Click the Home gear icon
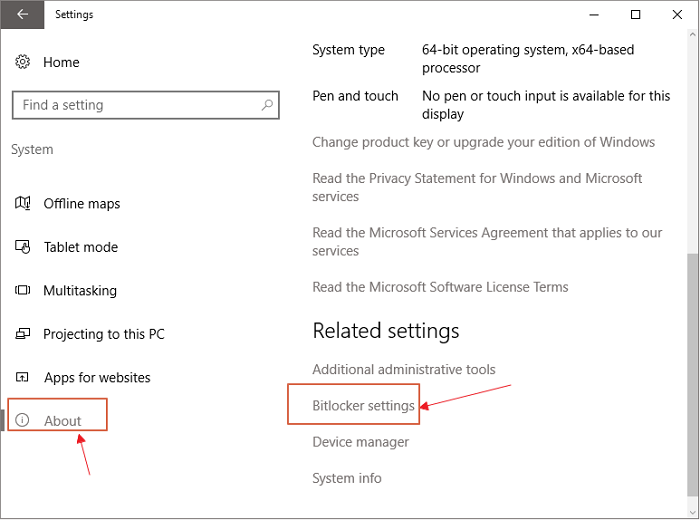Image resolution: width=700 pixels, height=520 pixels. click(23, 62)
